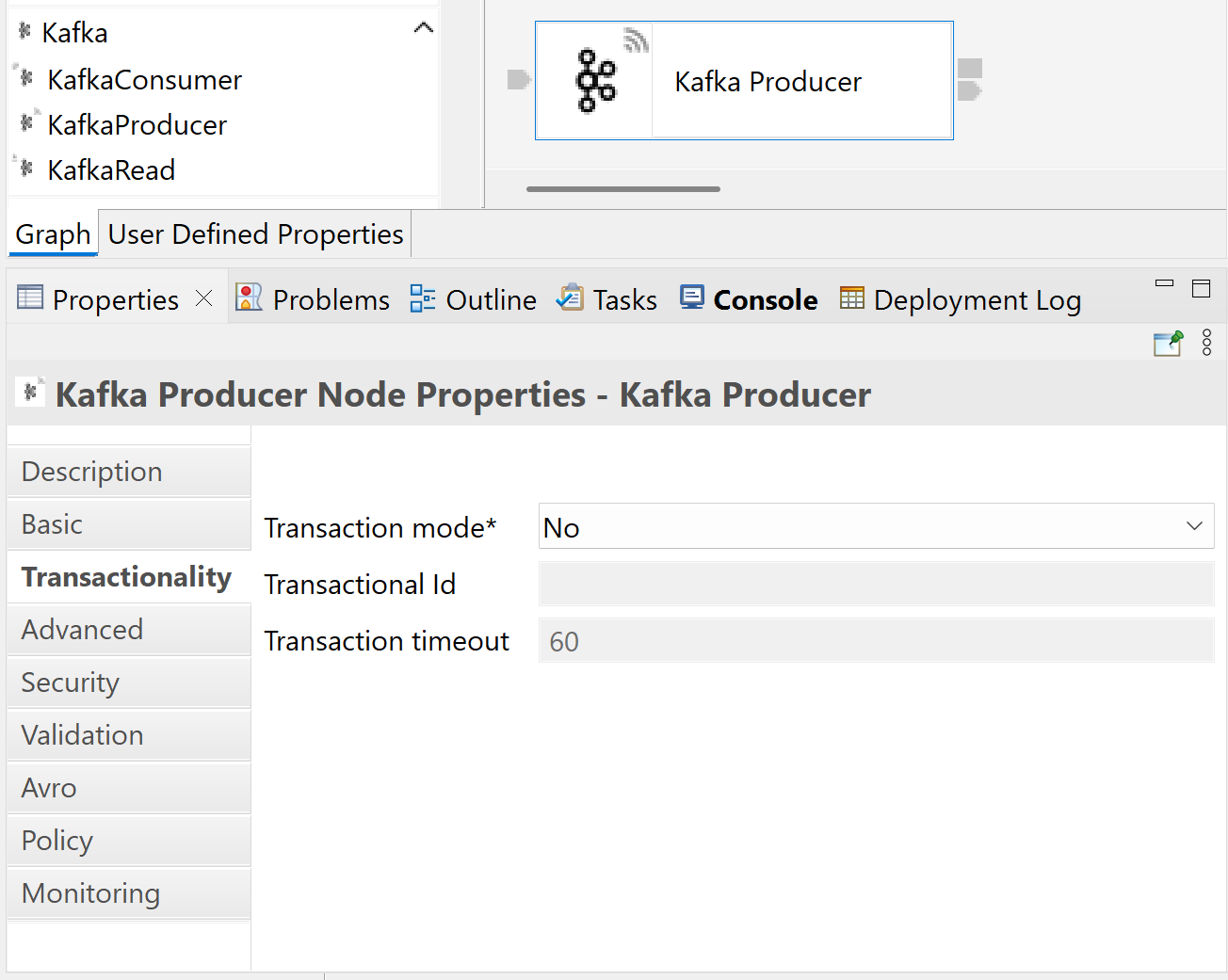1228x980 pixels.
Task: Switch to User Defined Properties tab
Action: (255, 234)
